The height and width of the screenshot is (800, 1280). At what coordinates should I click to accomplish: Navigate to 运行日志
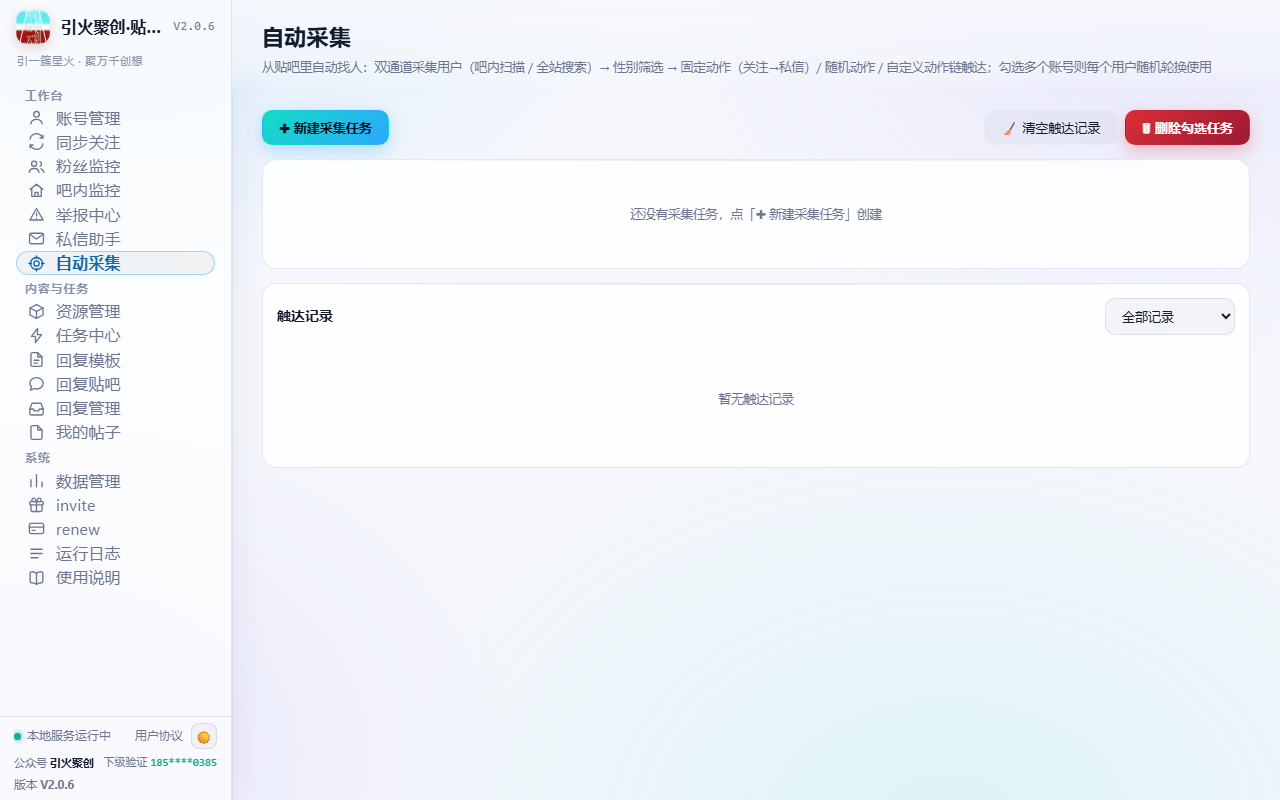pos(115,553)
